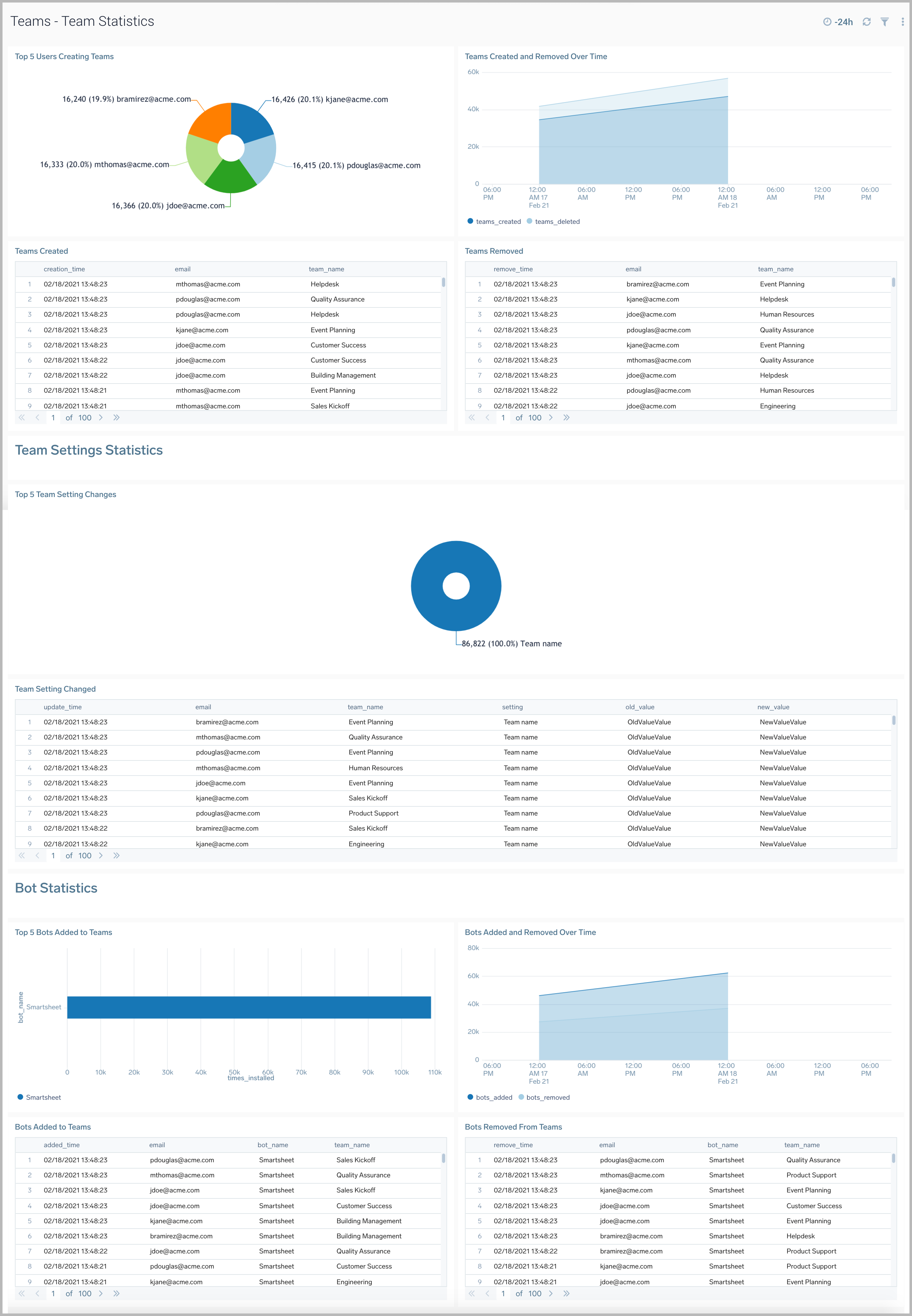Toggle teams_created legend series
912x1316 pixels.
coord(494,222)
